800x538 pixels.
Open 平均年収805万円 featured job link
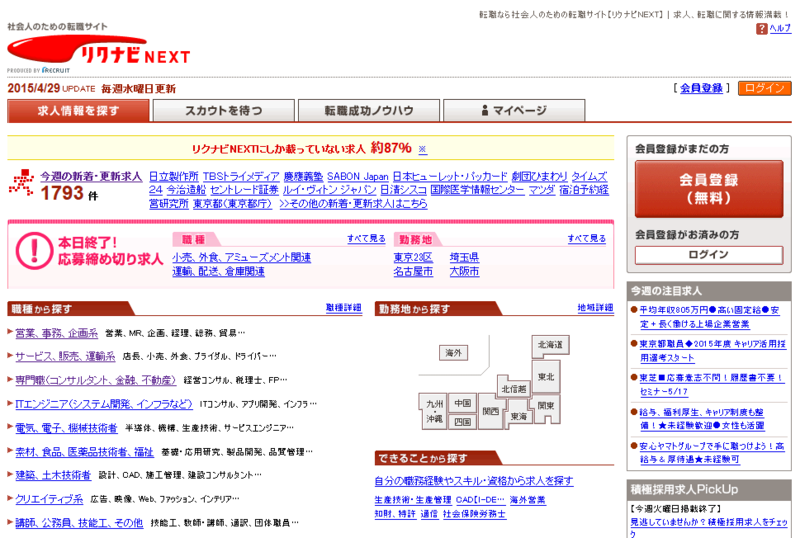[709, 317]
